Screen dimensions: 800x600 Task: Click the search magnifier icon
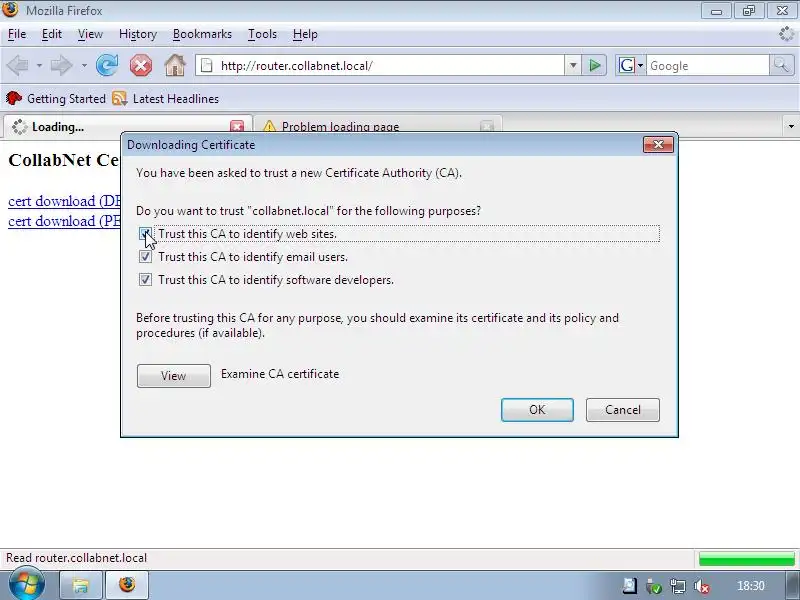tap(782, 65)
